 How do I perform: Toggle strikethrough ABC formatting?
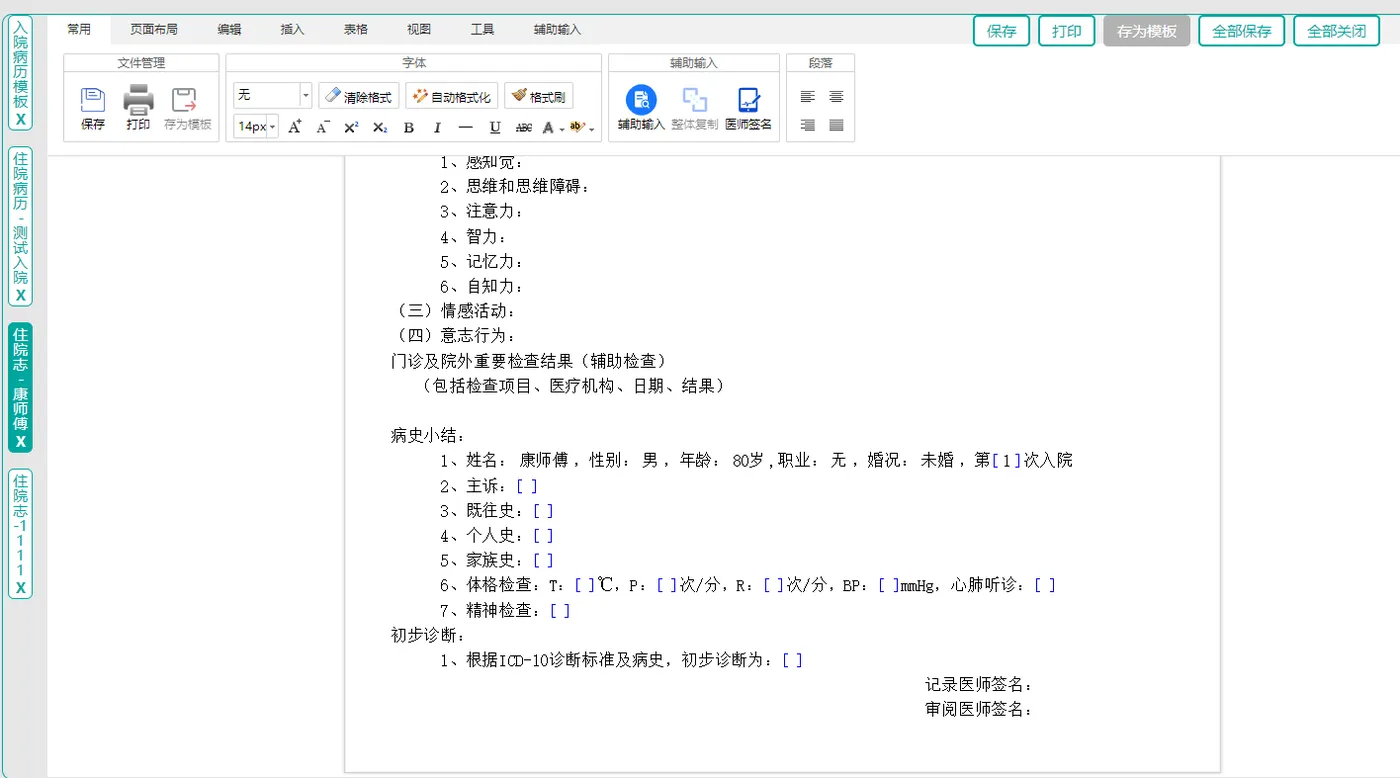(x=523, y=127)
